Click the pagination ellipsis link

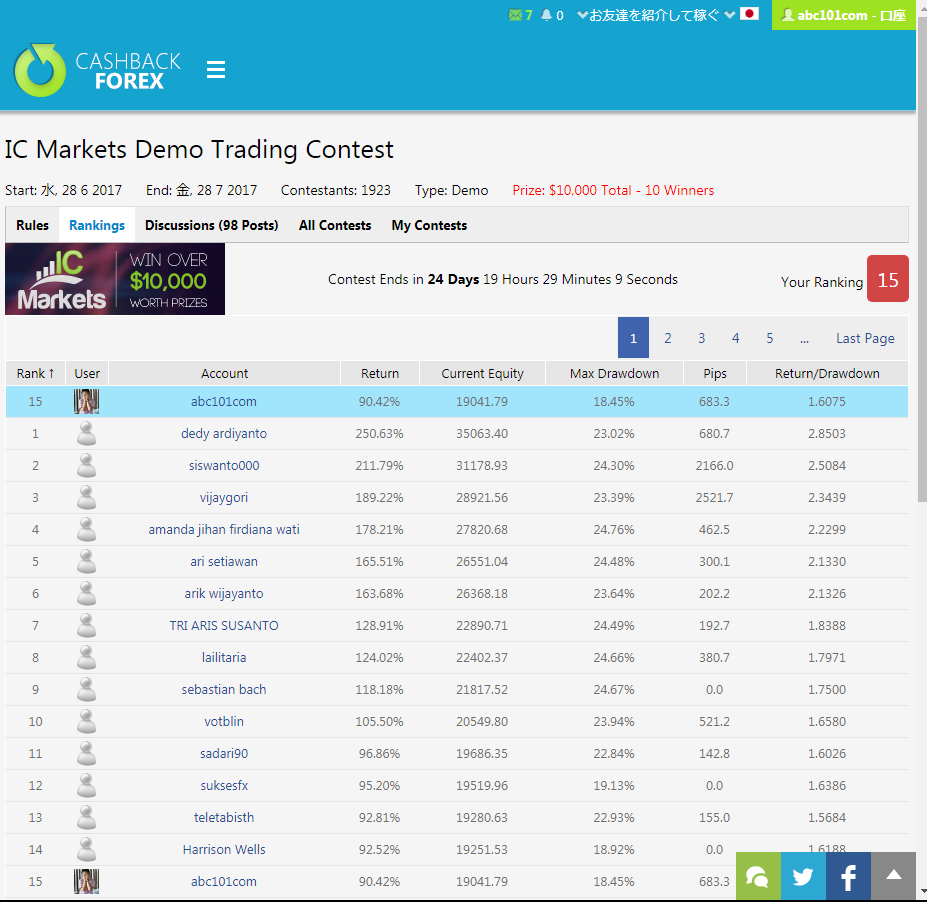804,338
